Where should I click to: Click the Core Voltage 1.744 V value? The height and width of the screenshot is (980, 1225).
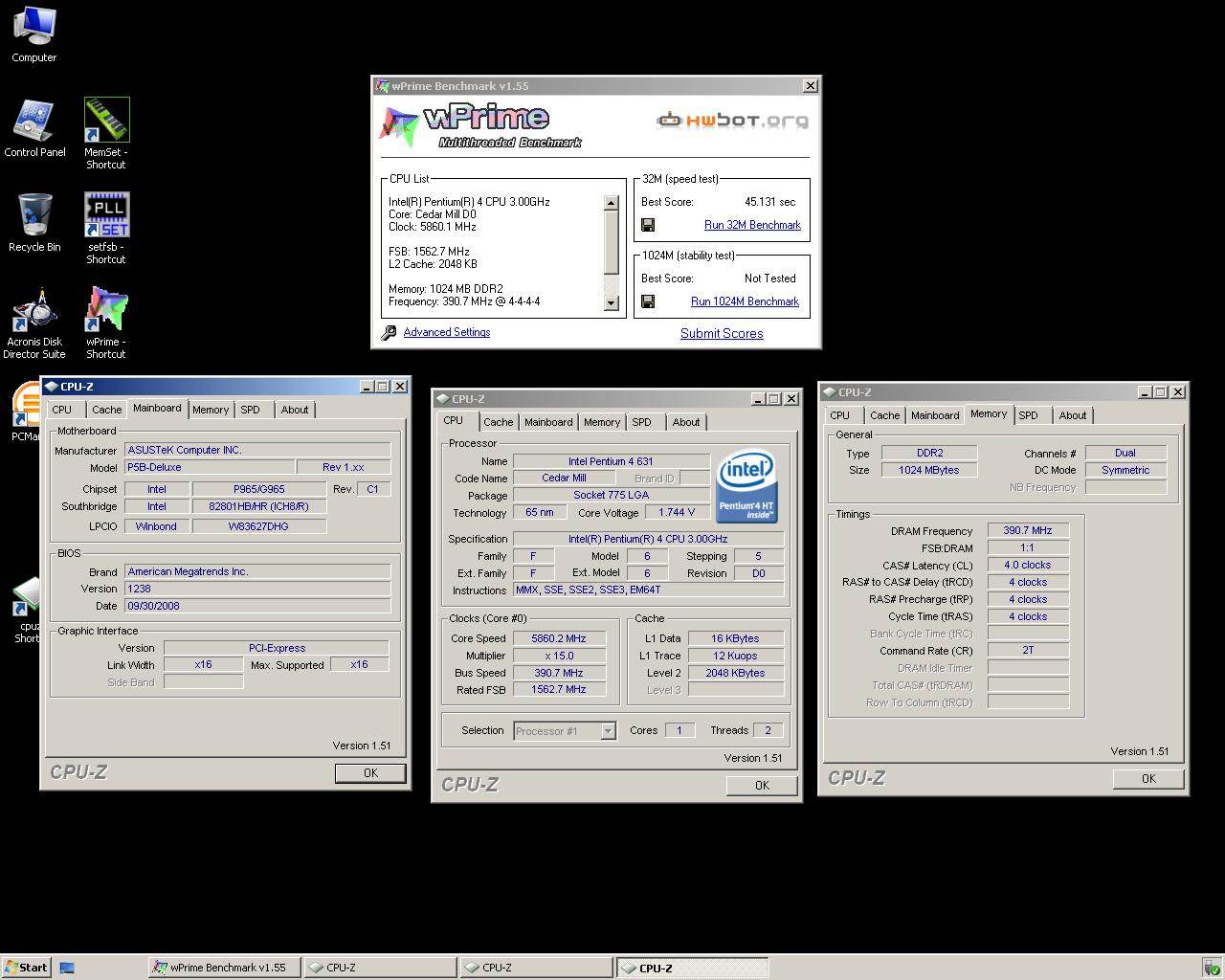677,512
